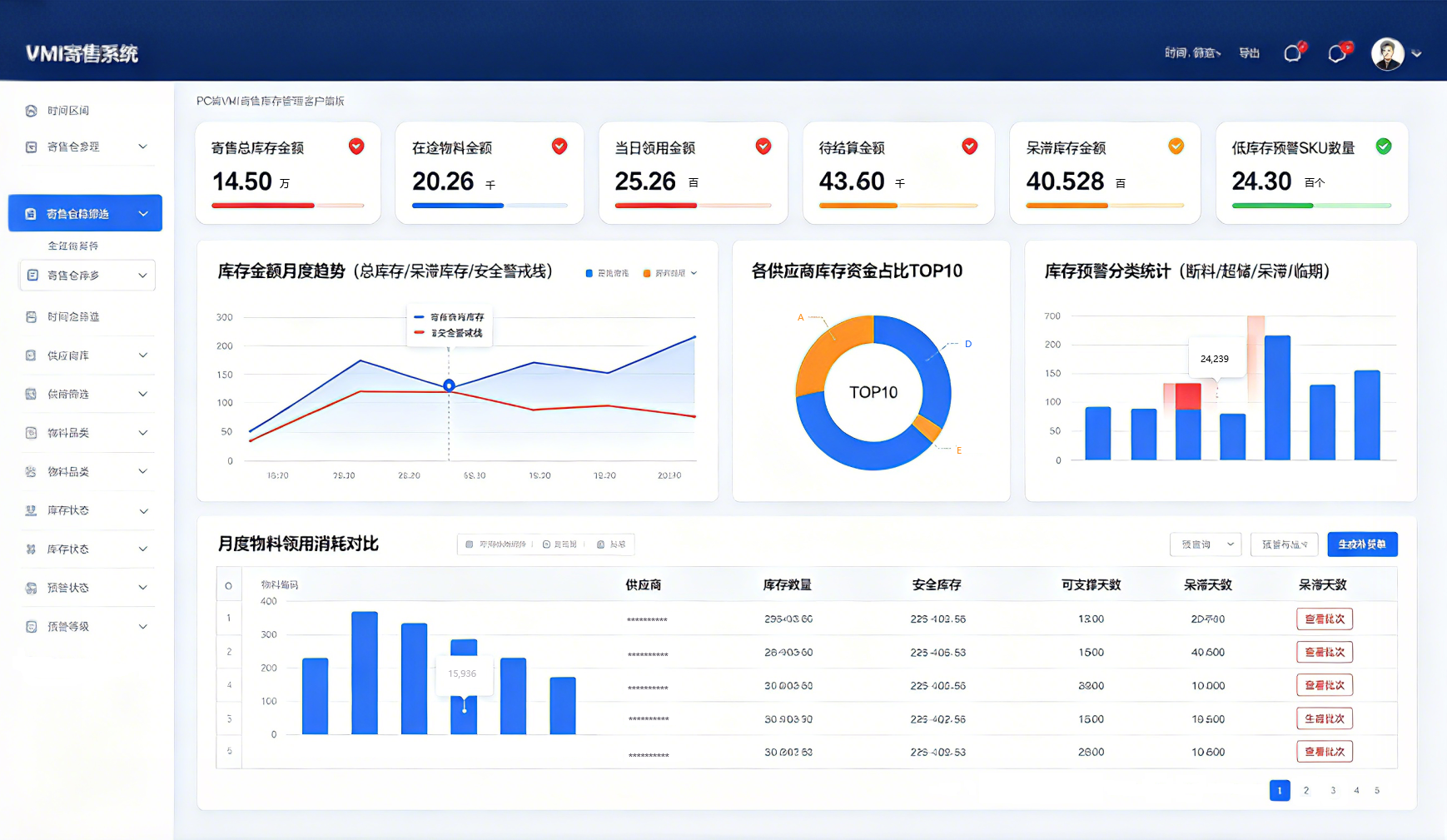Expand the 供商筛选 chevron
The image size is (1447, 840).
[x=143, y=394]
